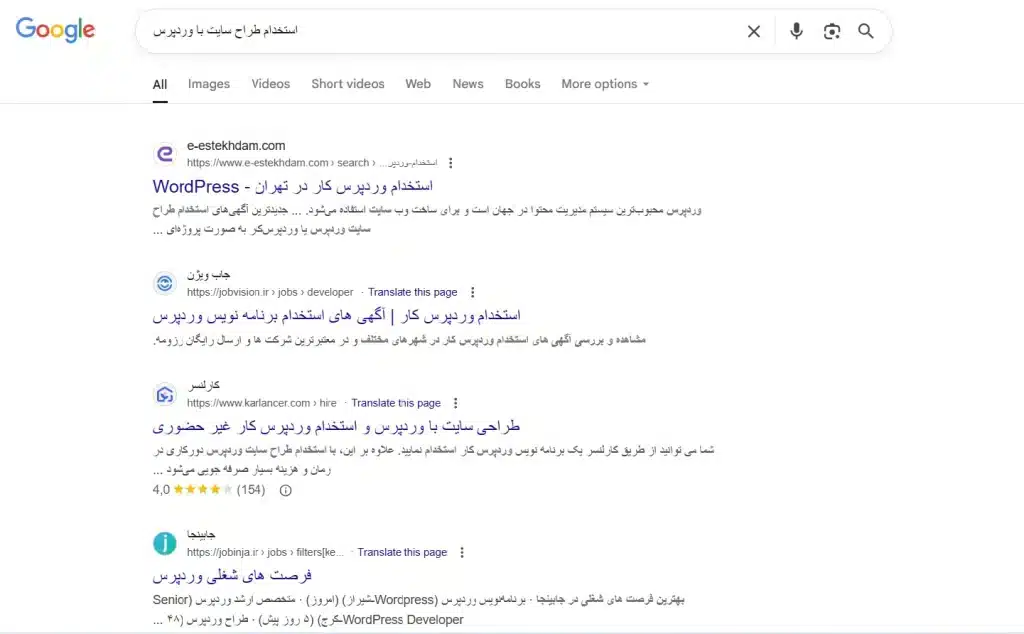Image resolution: width=1024 pixels, height=634 pixels.
Task: Switch to the Videos tab
Action: coord(270,84)
